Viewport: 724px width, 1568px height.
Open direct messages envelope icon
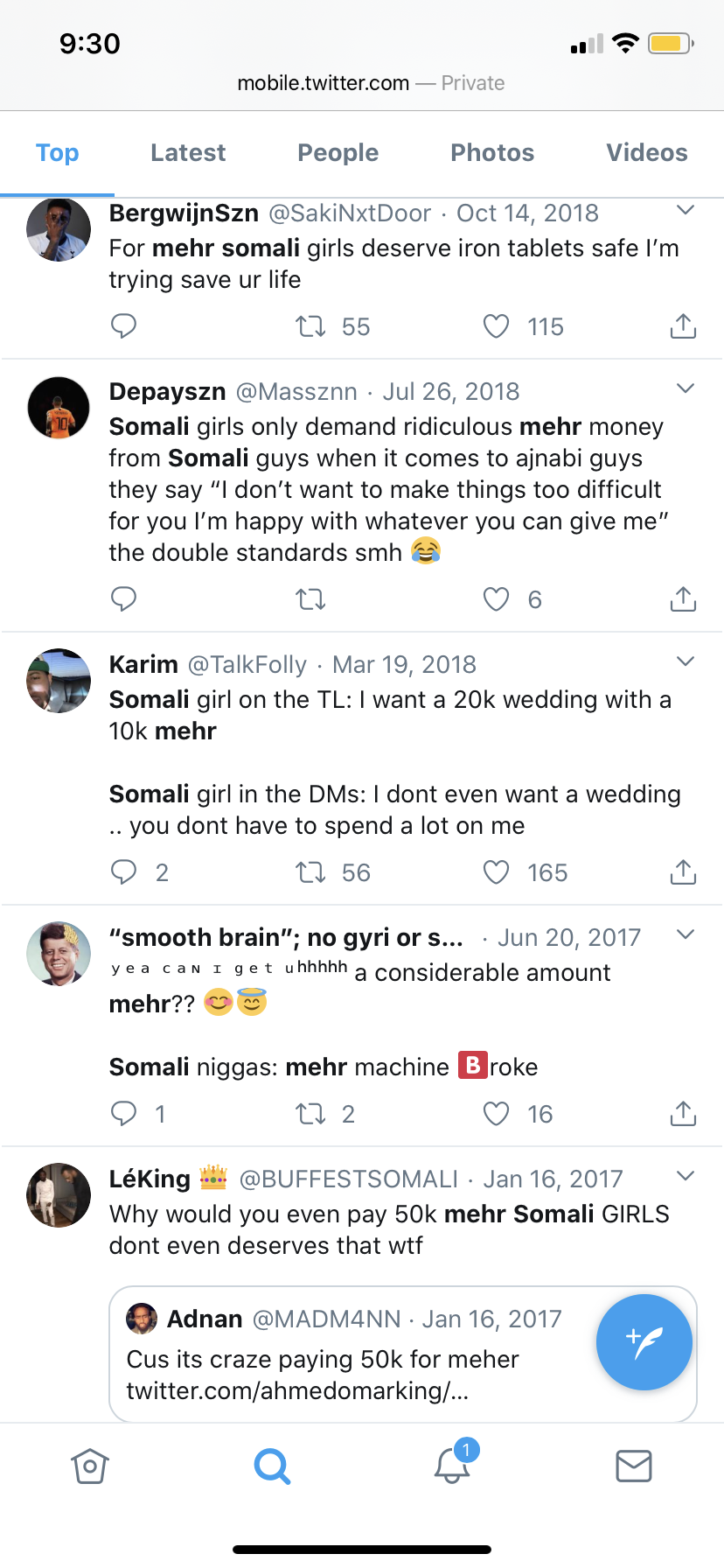pyautogui.click(x=634, y=1466)
